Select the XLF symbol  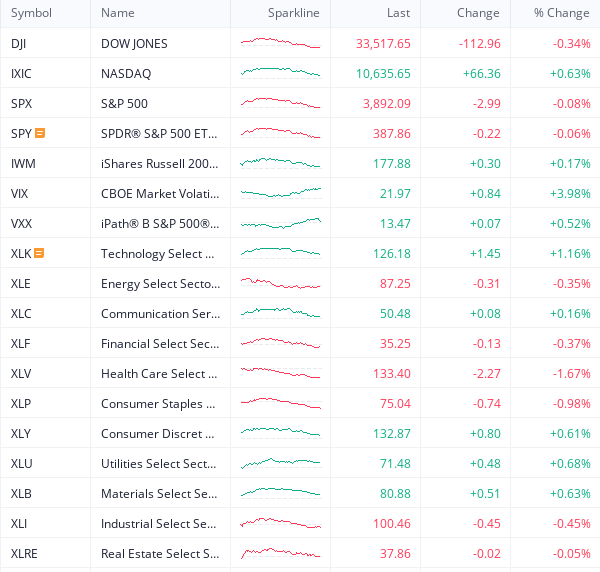pos(21,344)
